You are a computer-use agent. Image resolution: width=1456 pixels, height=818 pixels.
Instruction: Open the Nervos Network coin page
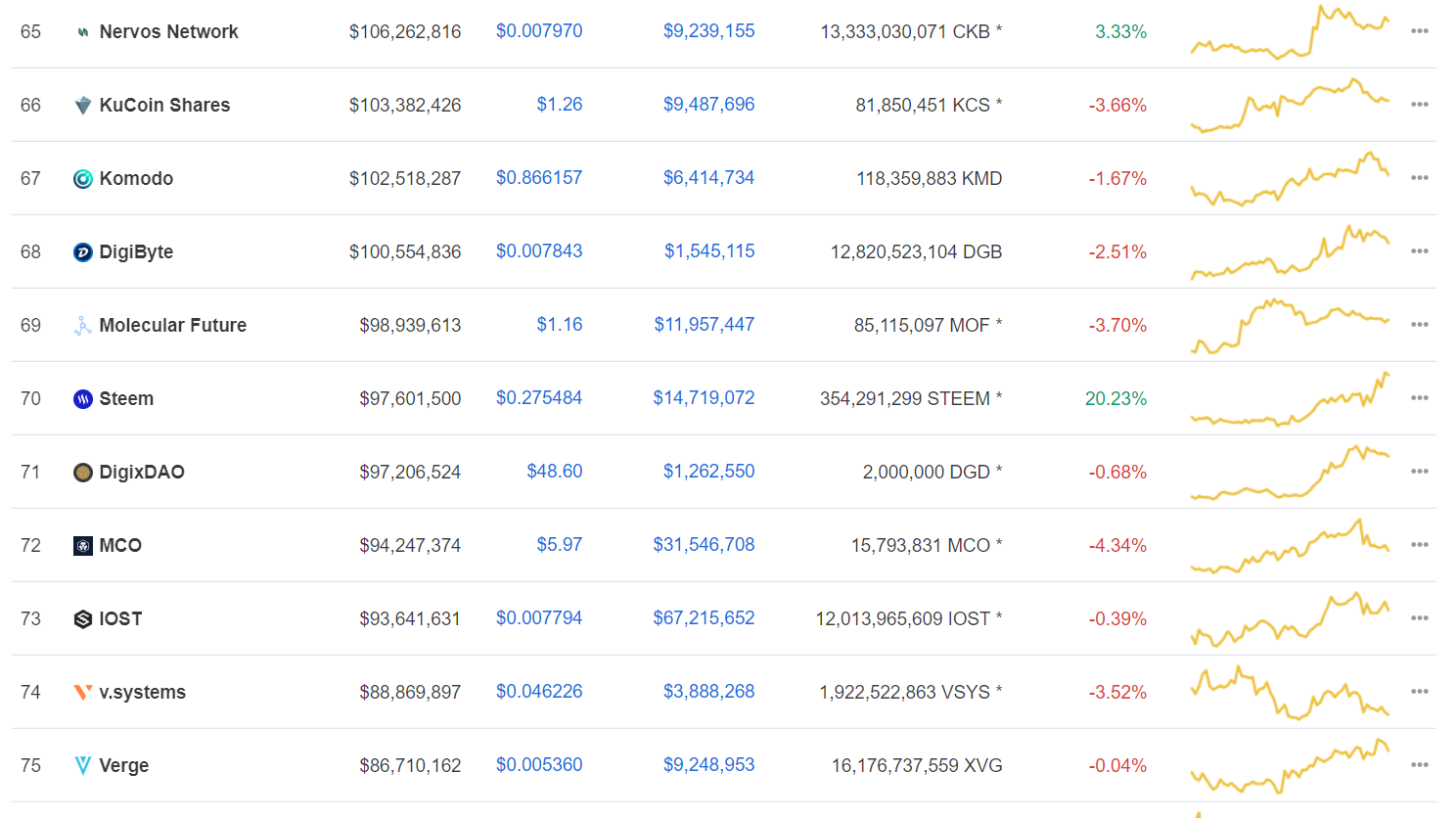(168, 31)
